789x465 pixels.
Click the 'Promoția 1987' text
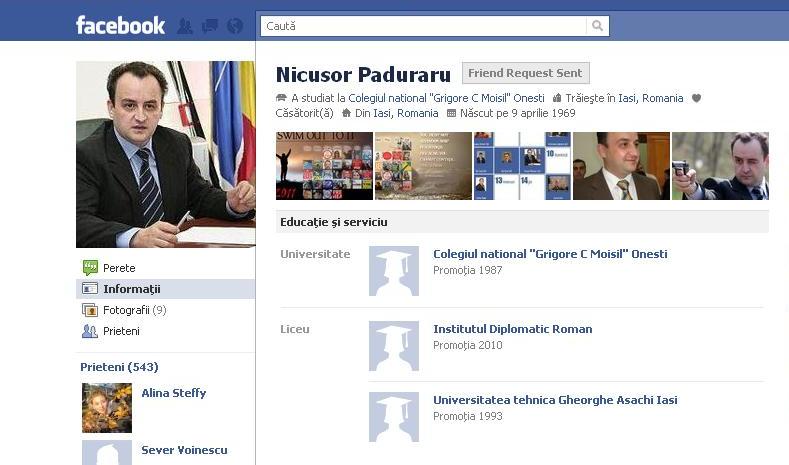(x=468, y=270)
